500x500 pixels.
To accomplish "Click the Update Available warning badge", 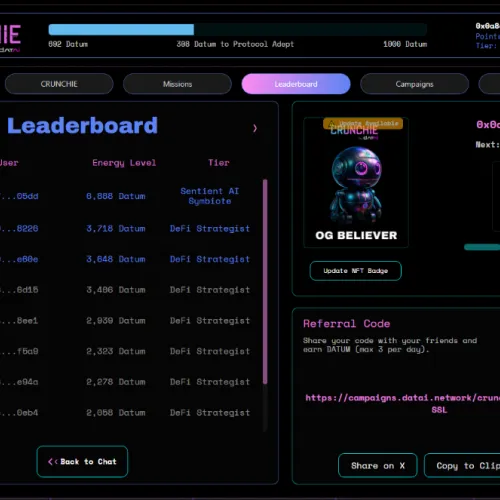I will click(363, 123).
